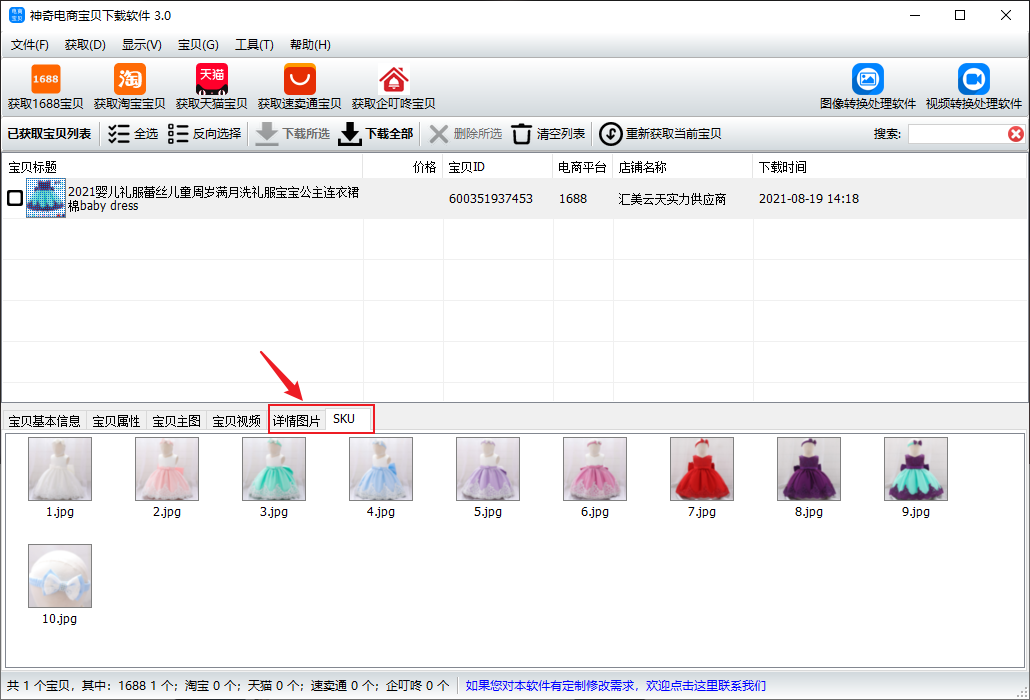The width and height of the screenshot is (1030, 700).
Task: Click status bar item count summary text
Action: (x=228, y=686)
